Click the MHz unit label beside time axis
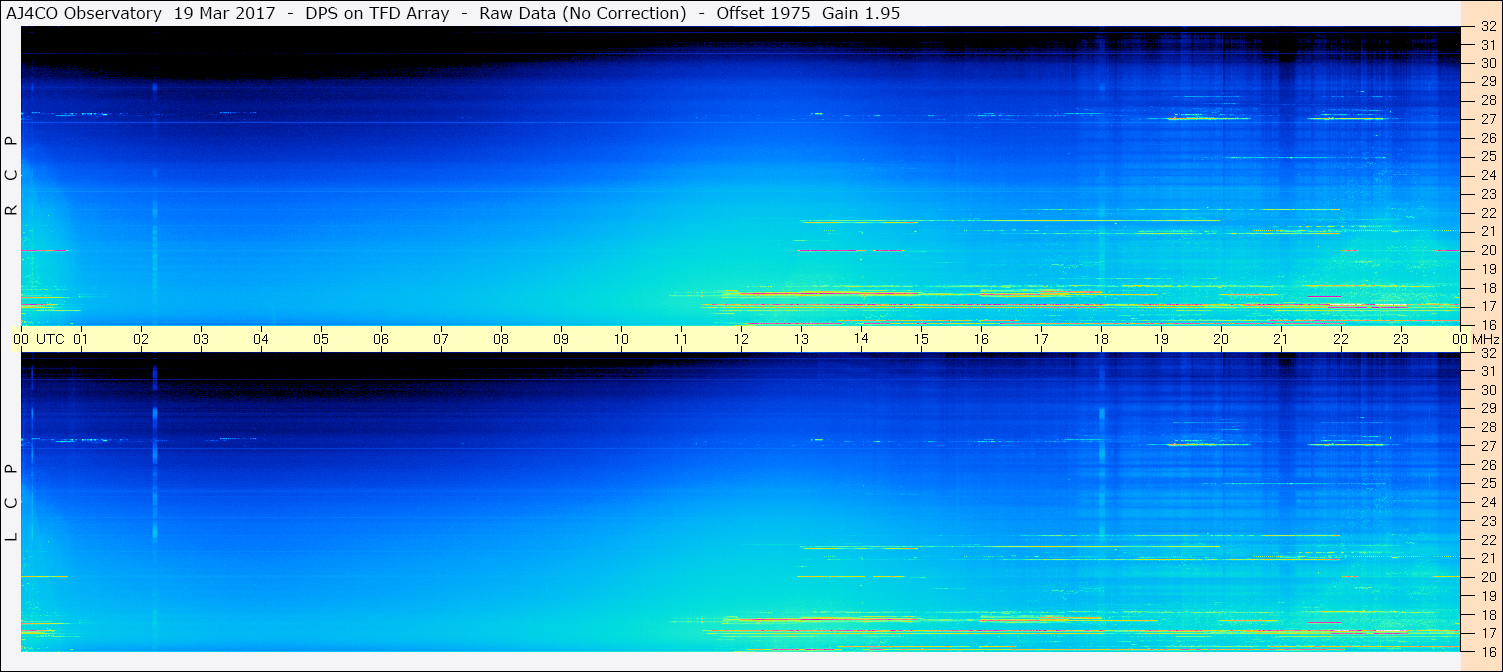Viewport: 1503px width, 672px height. [x=1484, y=339]
